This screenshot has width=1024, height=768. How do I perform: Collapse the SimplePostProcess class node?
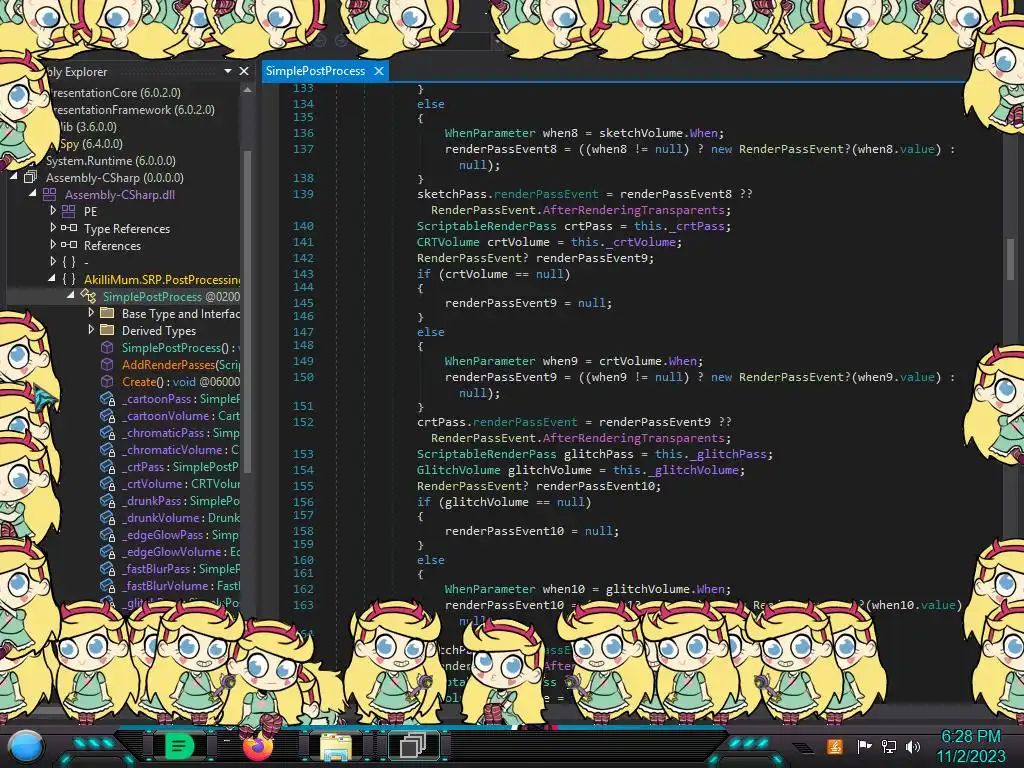tap(71, 295)
